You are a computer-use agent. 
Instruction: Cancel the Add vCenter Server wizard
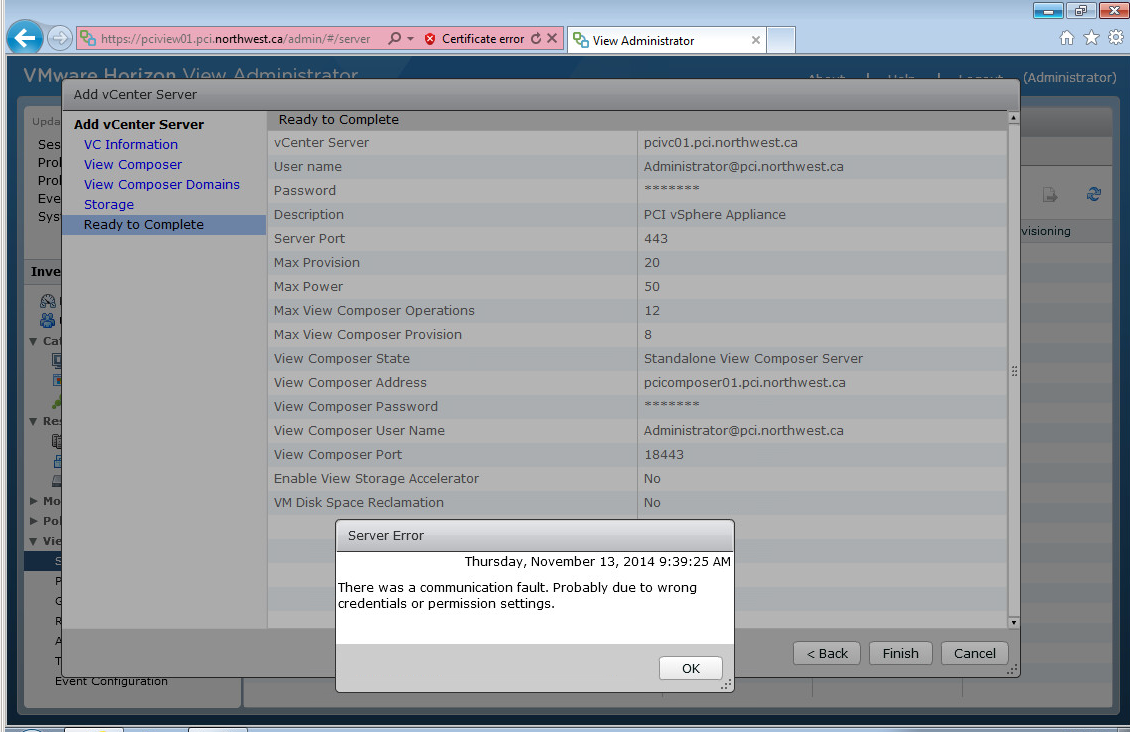(x=974, y=653)
